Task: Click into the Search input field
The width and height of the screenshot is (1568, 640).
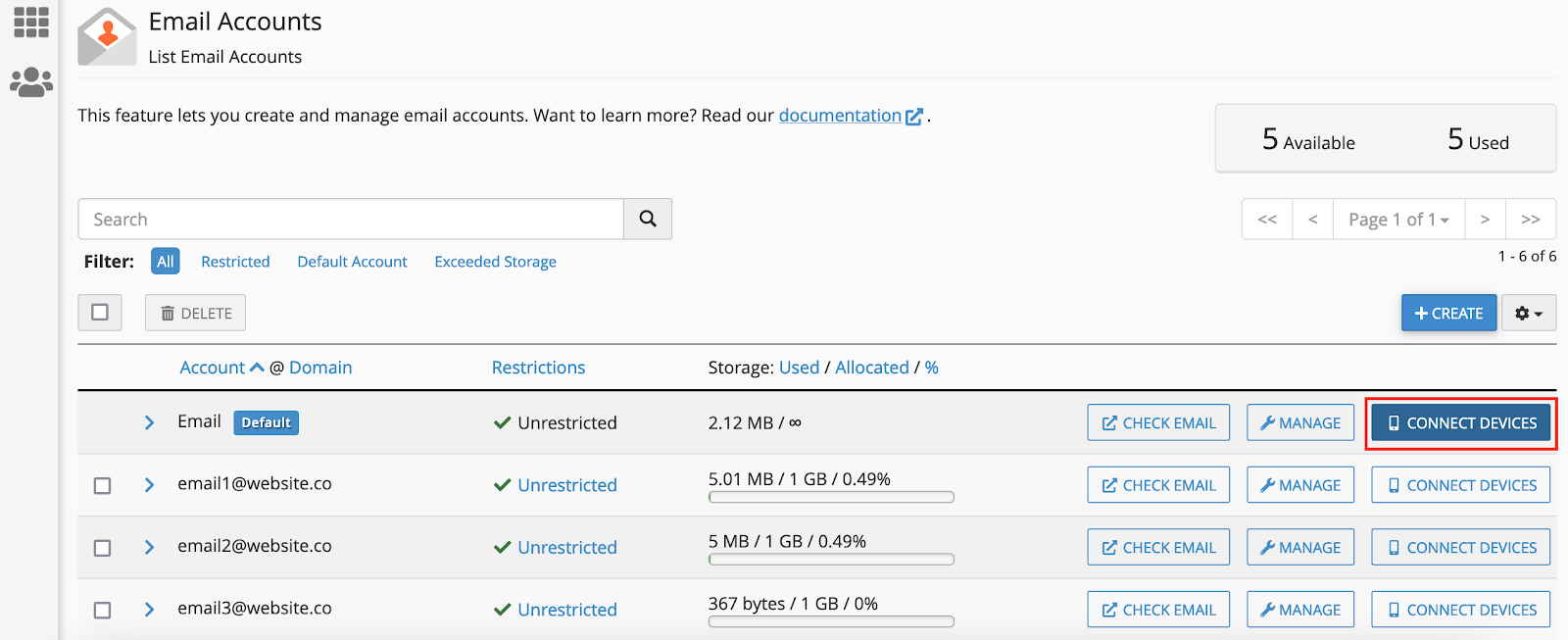Action: tap(351, 220)
